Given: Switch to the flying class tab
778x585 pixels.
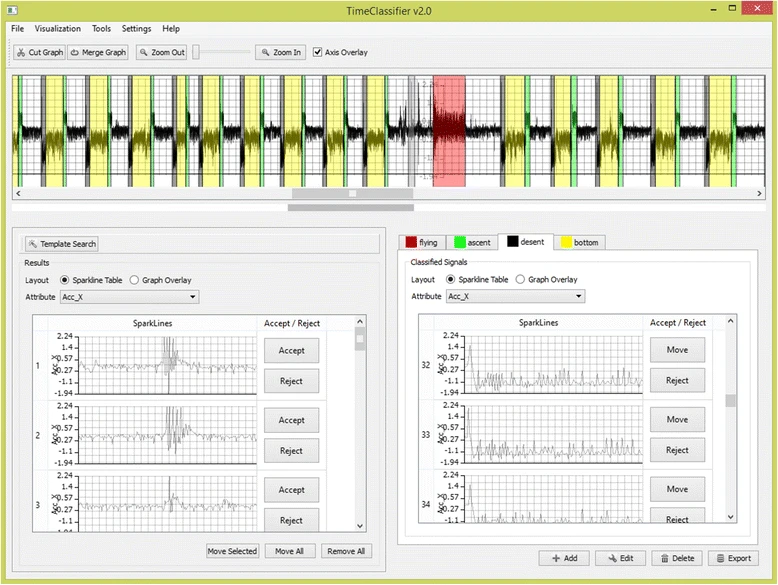Looking at the screenshot, I should [422, 242].
